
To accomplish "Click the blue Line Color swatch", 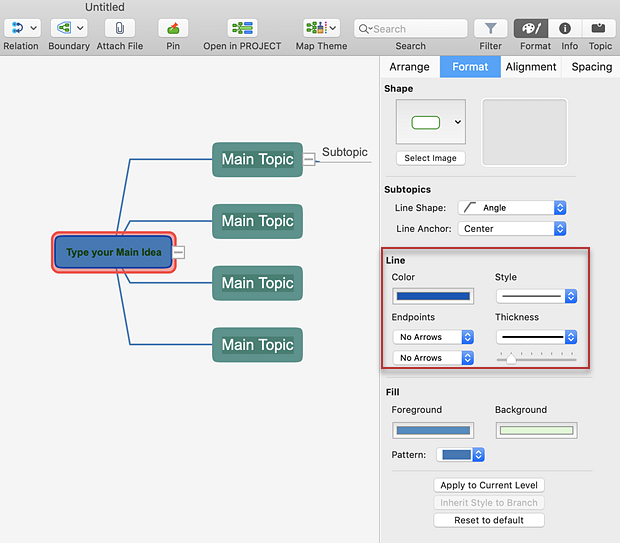I will click(432, 296).
